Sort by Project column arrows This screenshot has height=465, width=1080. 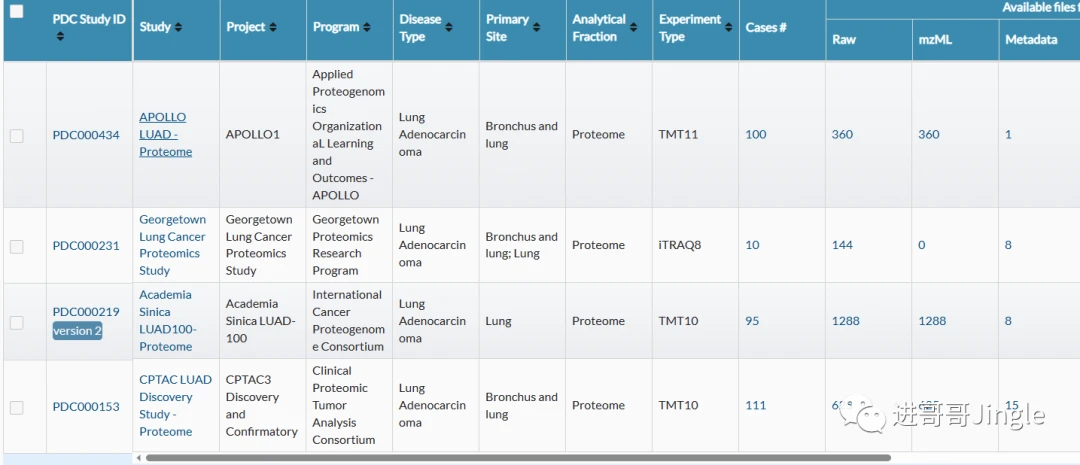[273, 27]
